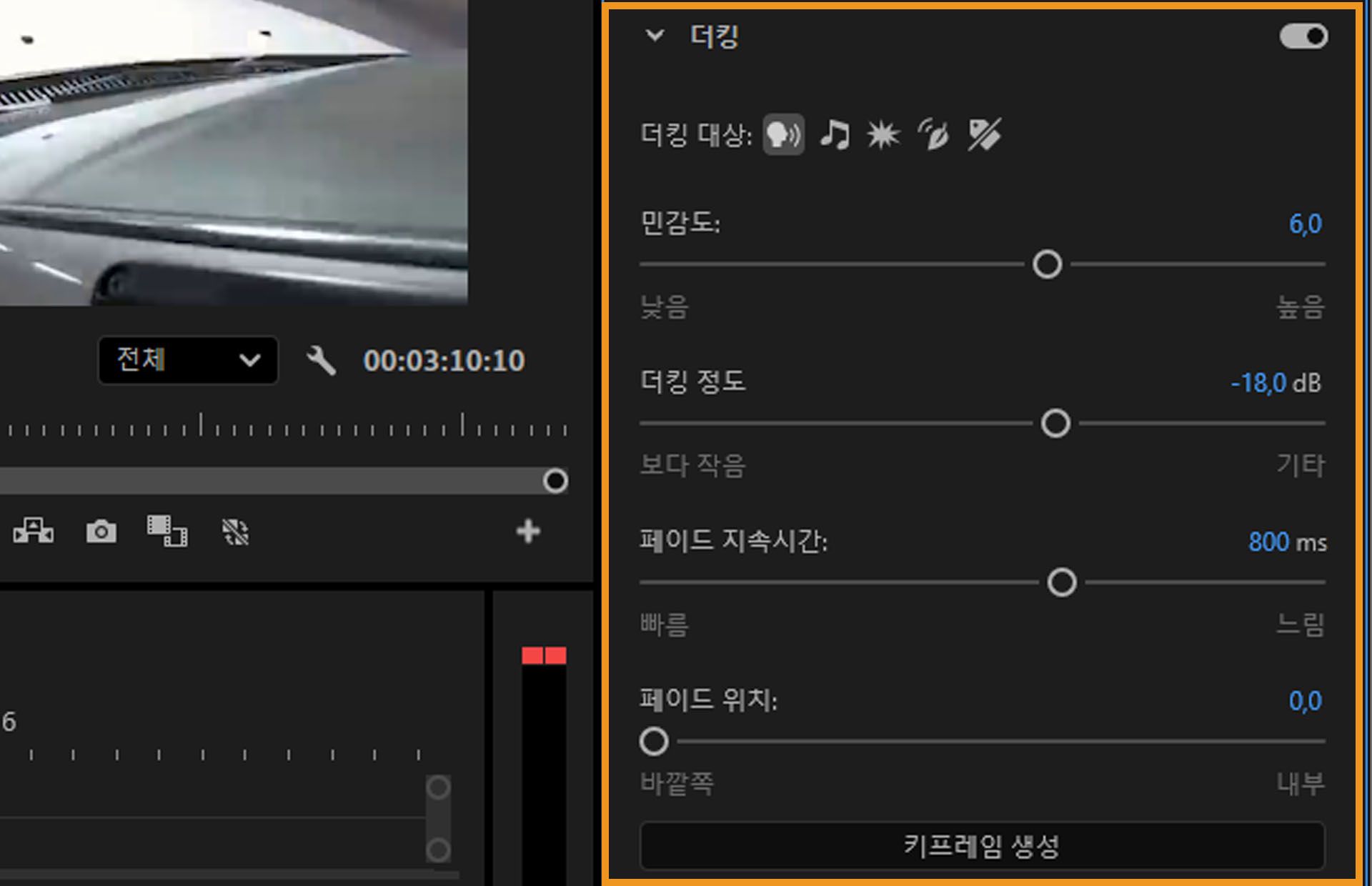Select the ambience ducking target icon
This screenshot has height=886, width=1372.
933,134
